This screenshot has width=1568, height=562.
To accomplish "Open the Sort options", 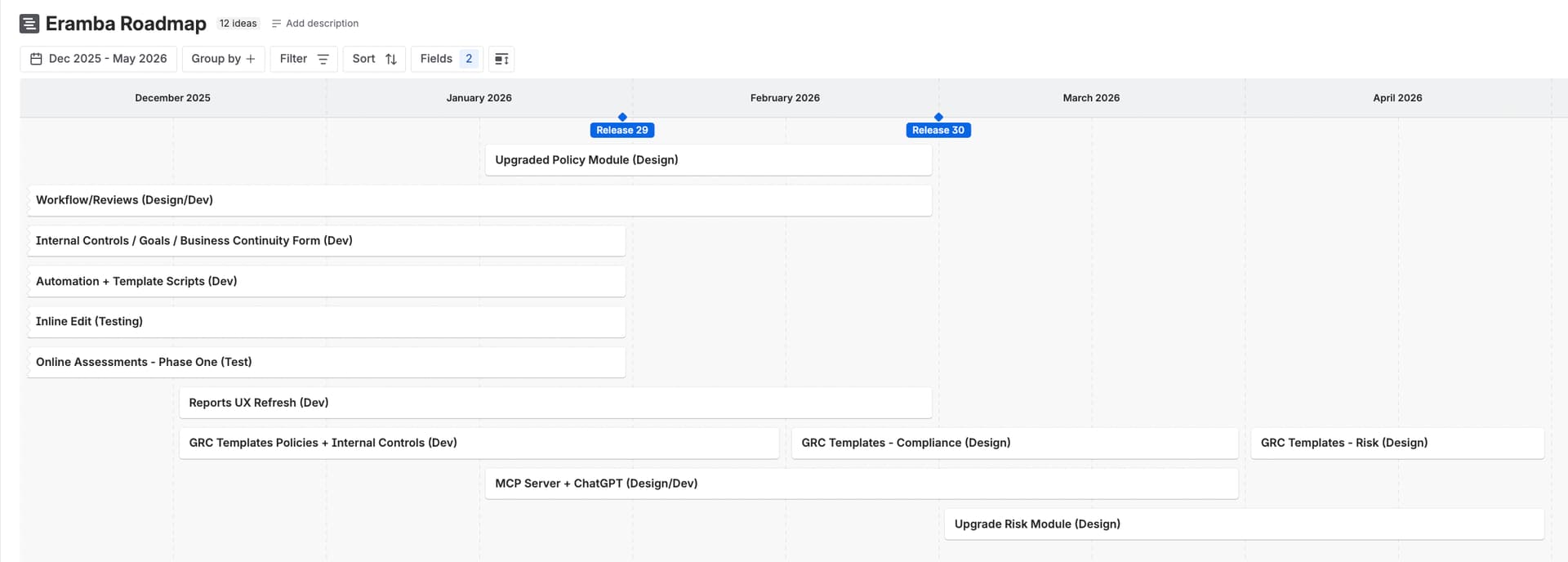I will [x=374, y=59].
